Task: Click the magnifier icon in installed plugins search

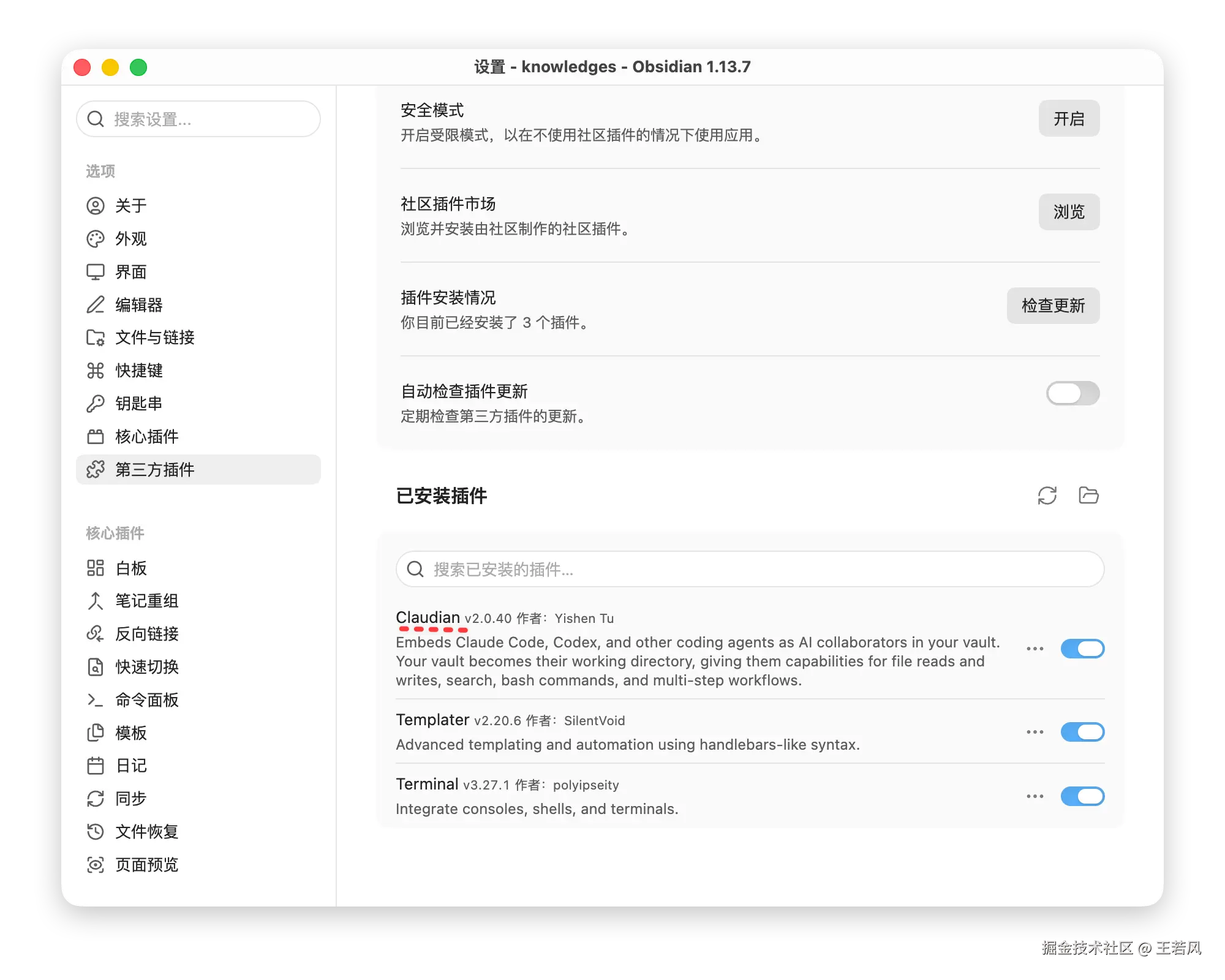Action: coord(415,569)
